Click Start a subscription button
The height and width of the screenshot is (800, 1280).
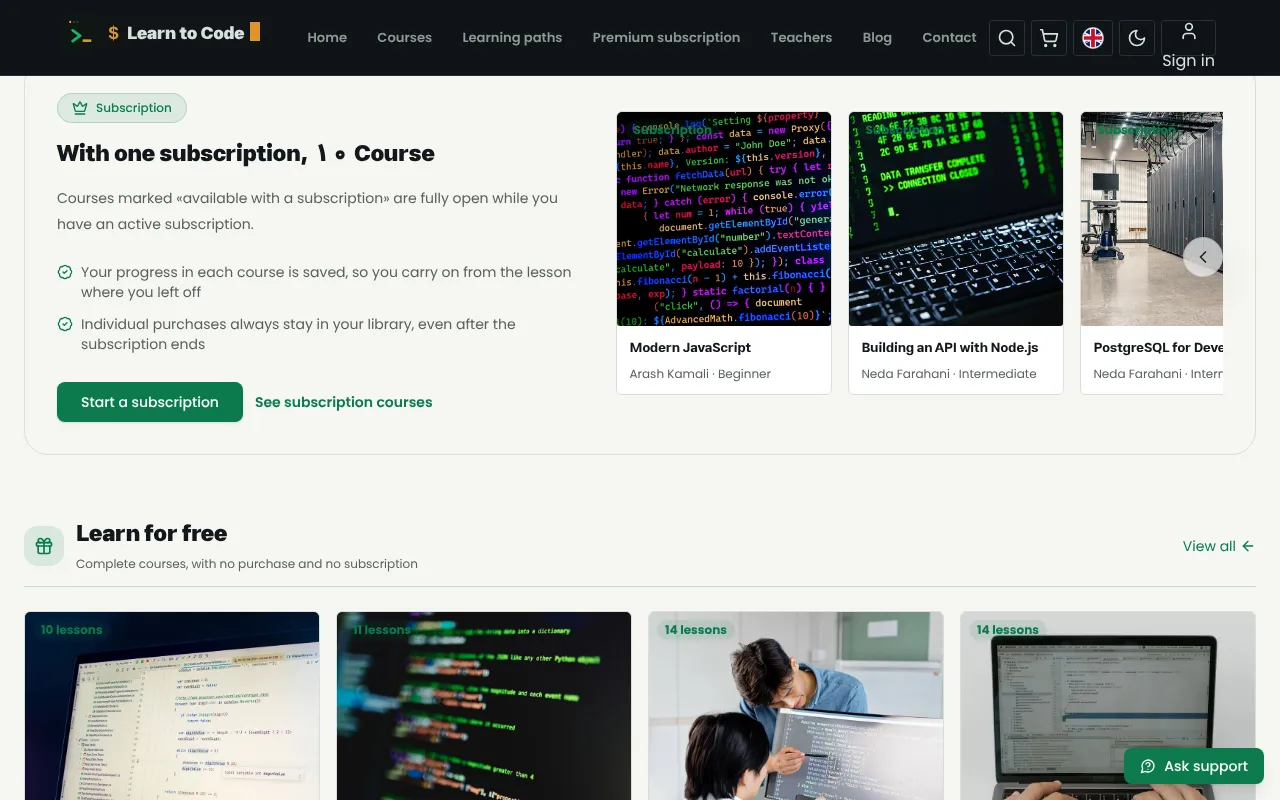[x=150, y=402]
